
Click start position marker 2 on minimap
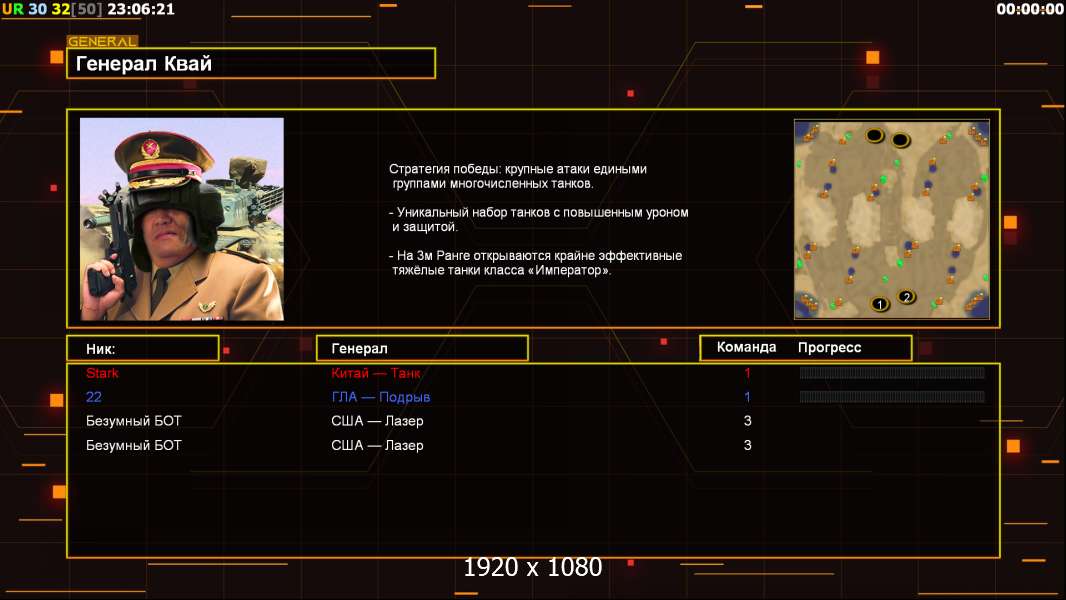[x=906, y=297]
